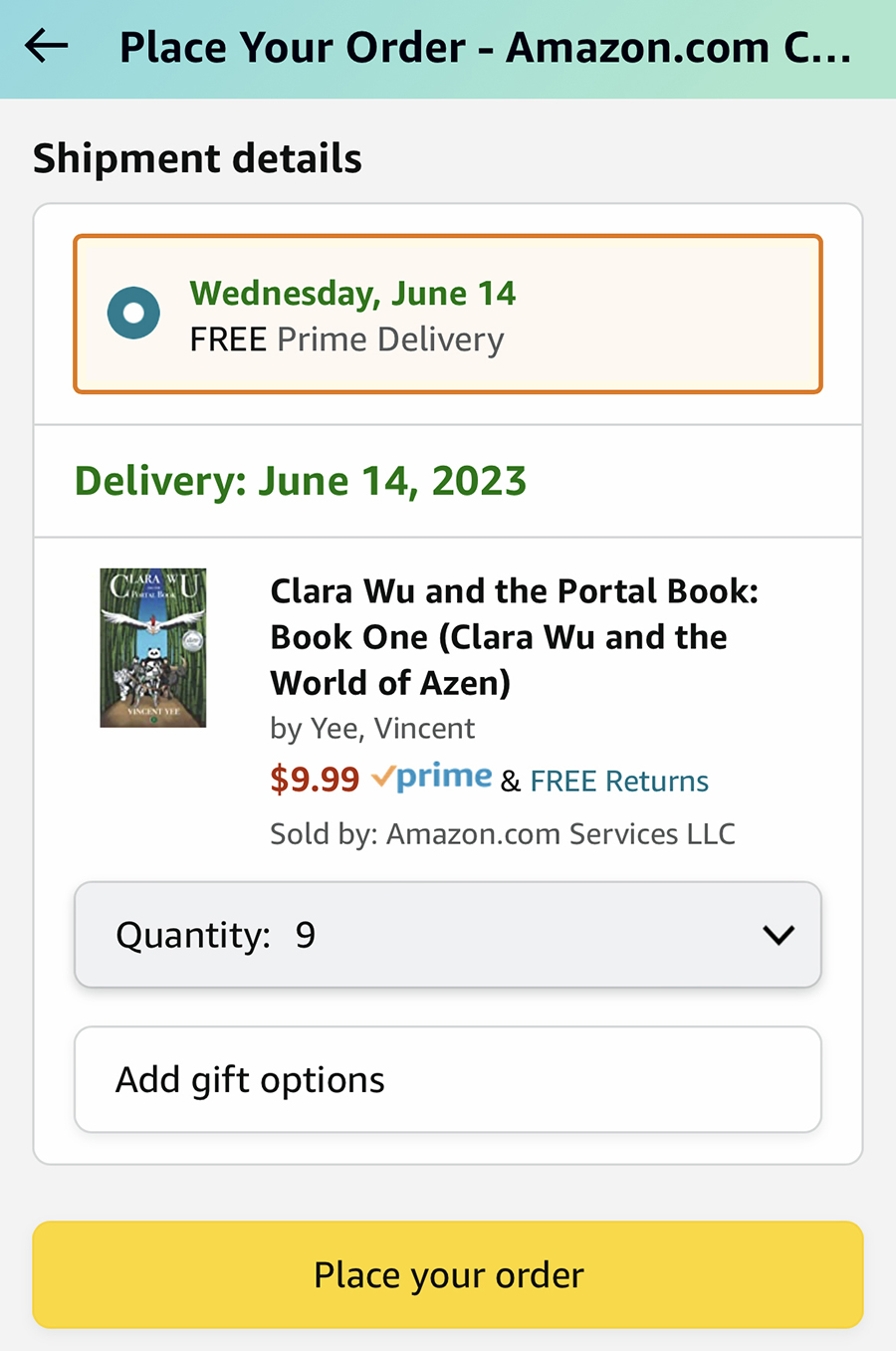Open the Clara Wu book cover thumbnail
The height and width of the screenshot is (1351, 896).
pos(153,647)
